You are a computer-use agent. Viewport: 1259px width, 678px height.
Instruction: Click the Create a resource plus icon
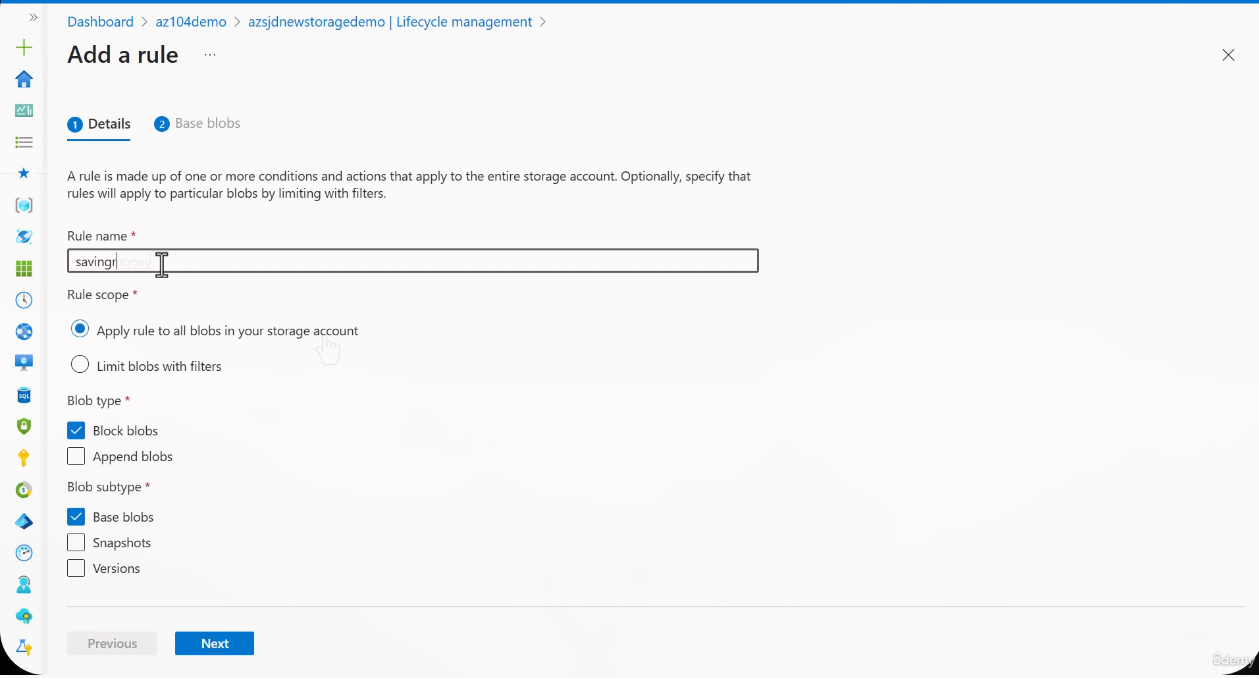tap(24, 46)
